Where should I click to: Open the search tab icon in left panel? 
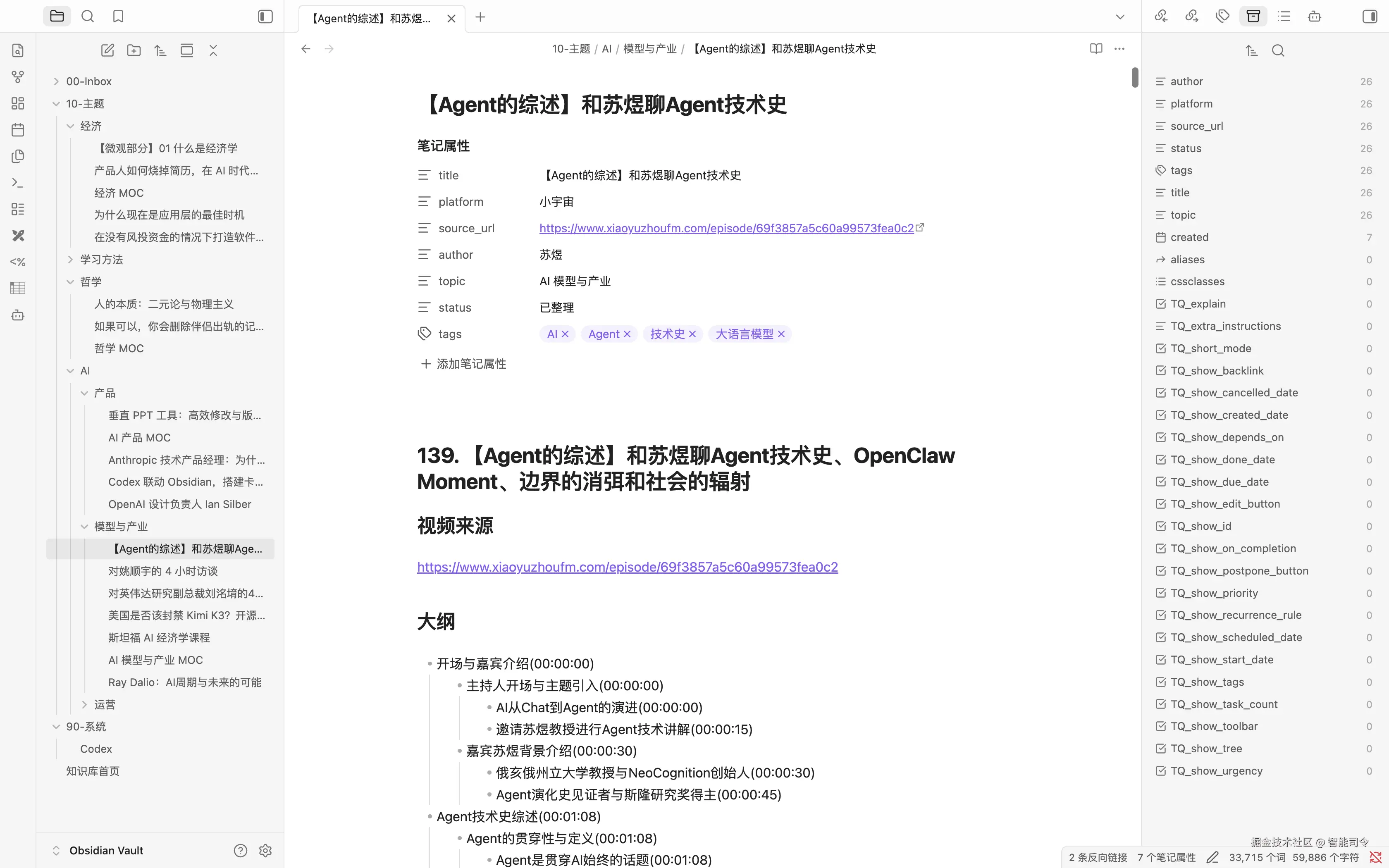[x=88, y=17]
